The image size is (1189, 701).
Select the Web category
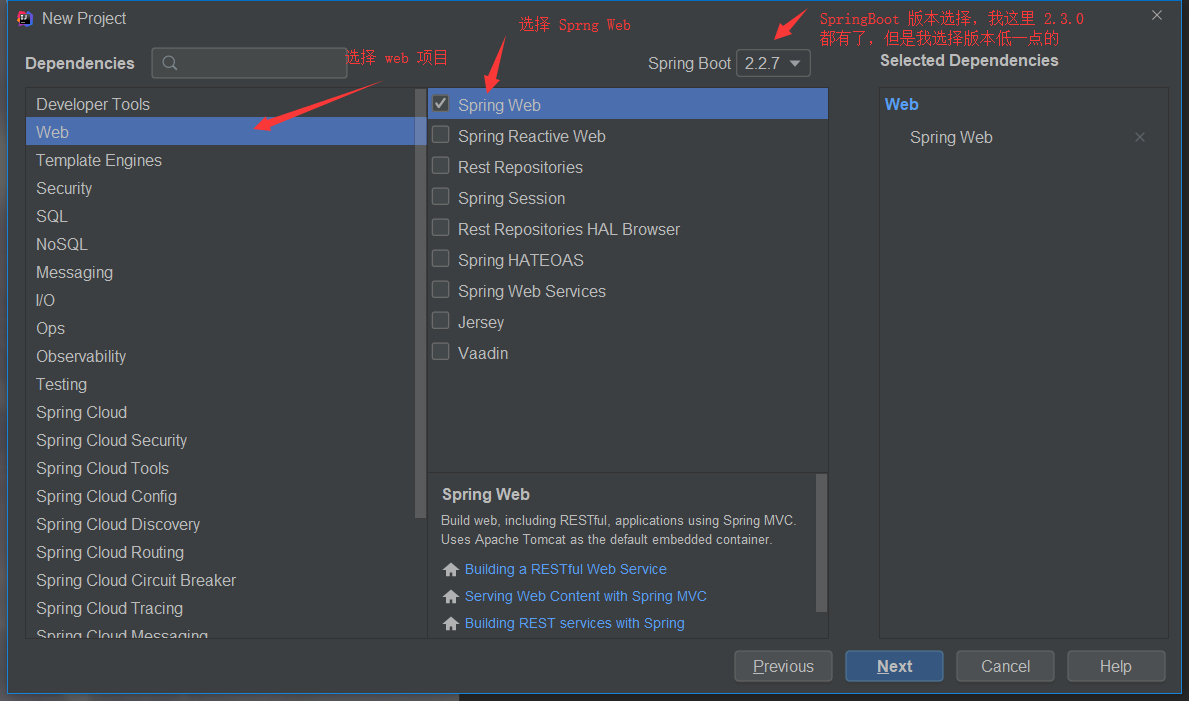coord(220,132)
